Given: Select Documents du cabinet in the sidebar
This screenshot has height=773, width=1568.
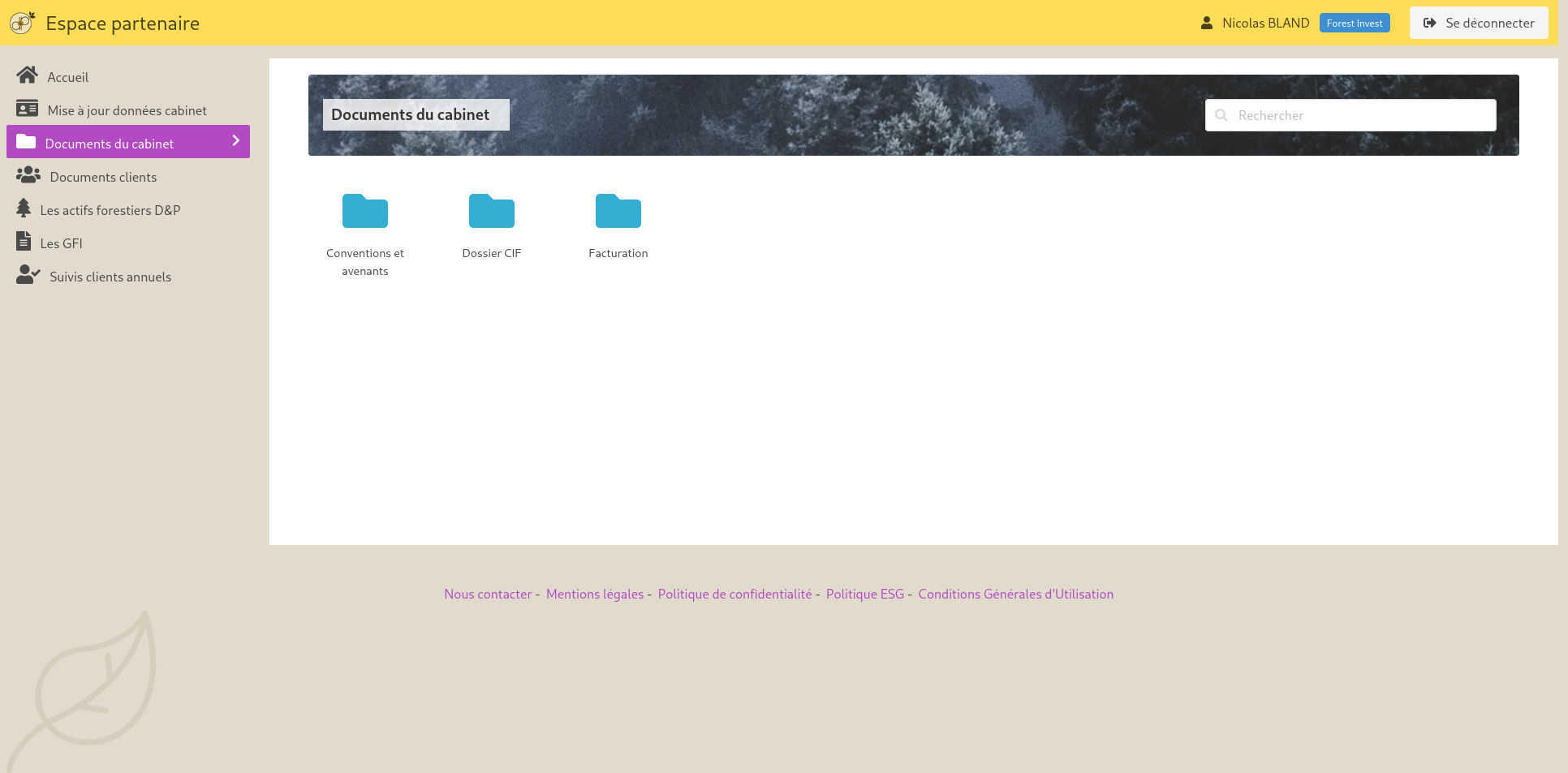Looking at the screenshot, I should tap(110, 143).
